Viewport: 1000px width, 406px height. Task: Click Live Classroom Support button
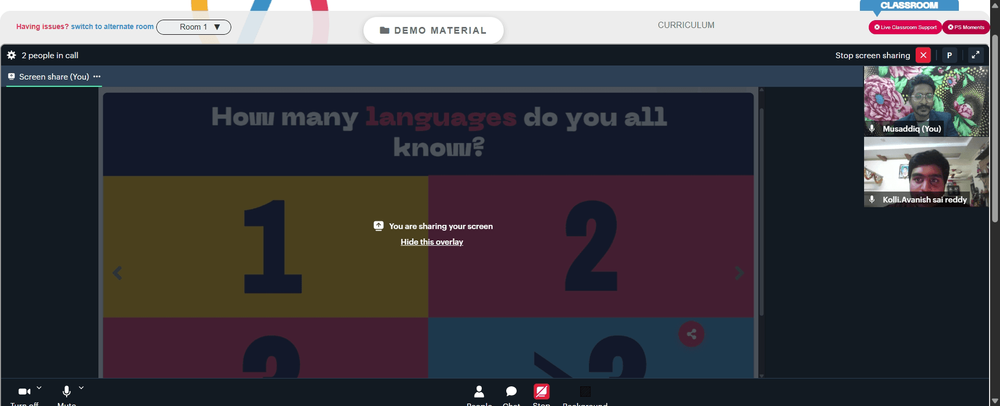[905, 27]
